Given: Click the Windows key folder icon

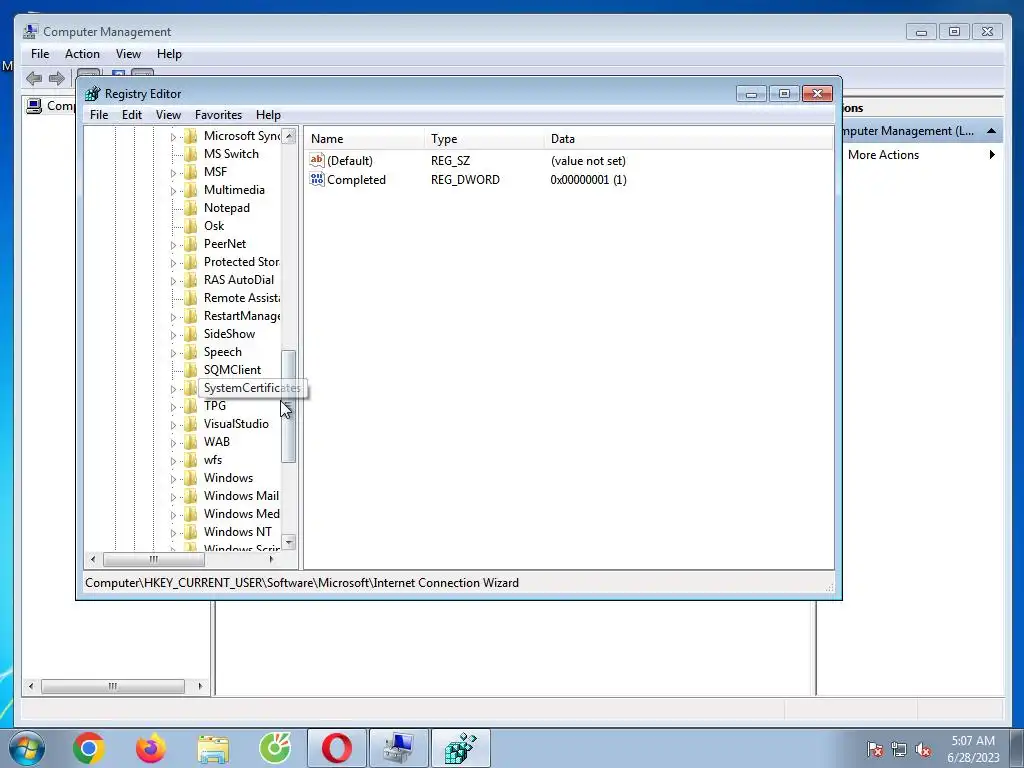Looking at the screenshot, I should pos(191,478).
